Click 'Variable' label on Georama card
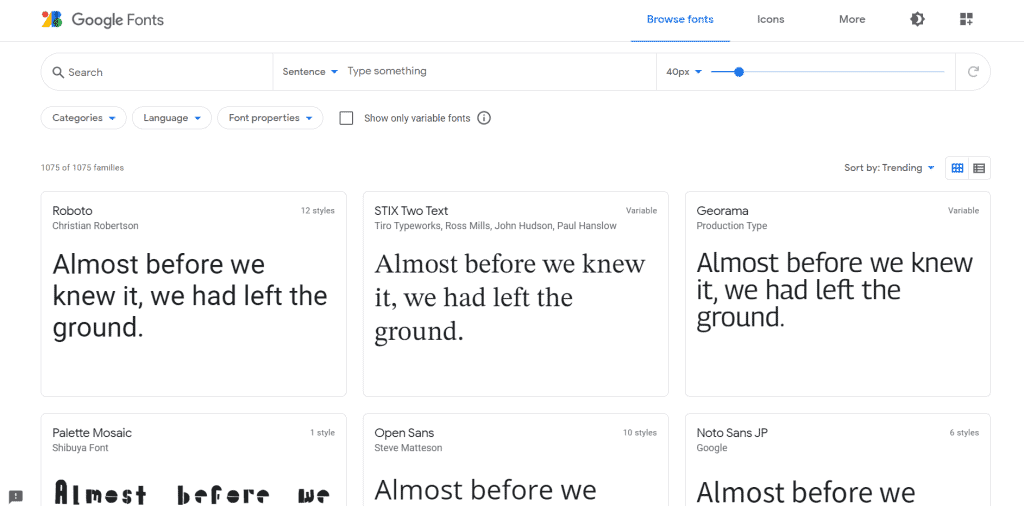 tap(963, 211)
